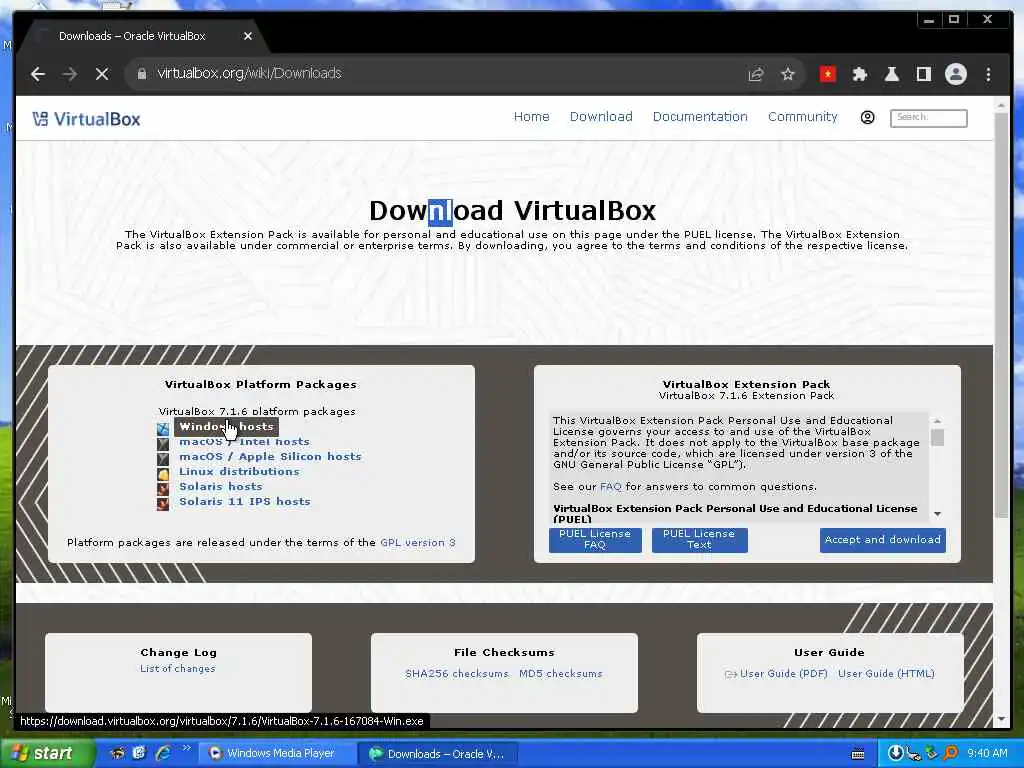This screenshot has height=768, width=1024.
Task: Open the Chrome profile avatar
Action: pos(955,74)
